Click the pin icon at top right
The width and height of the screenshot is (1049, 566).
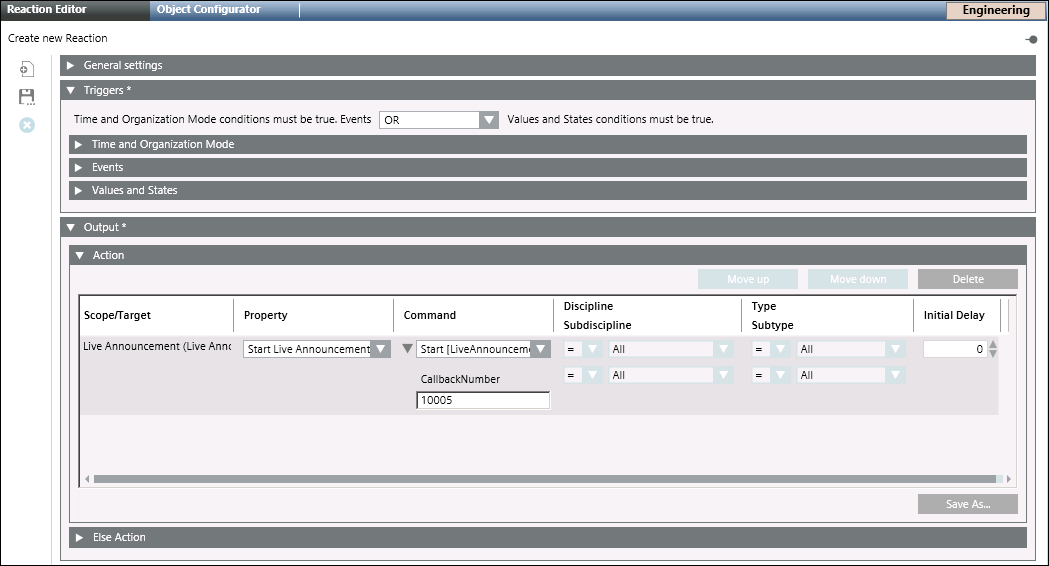coord(1031,40)
